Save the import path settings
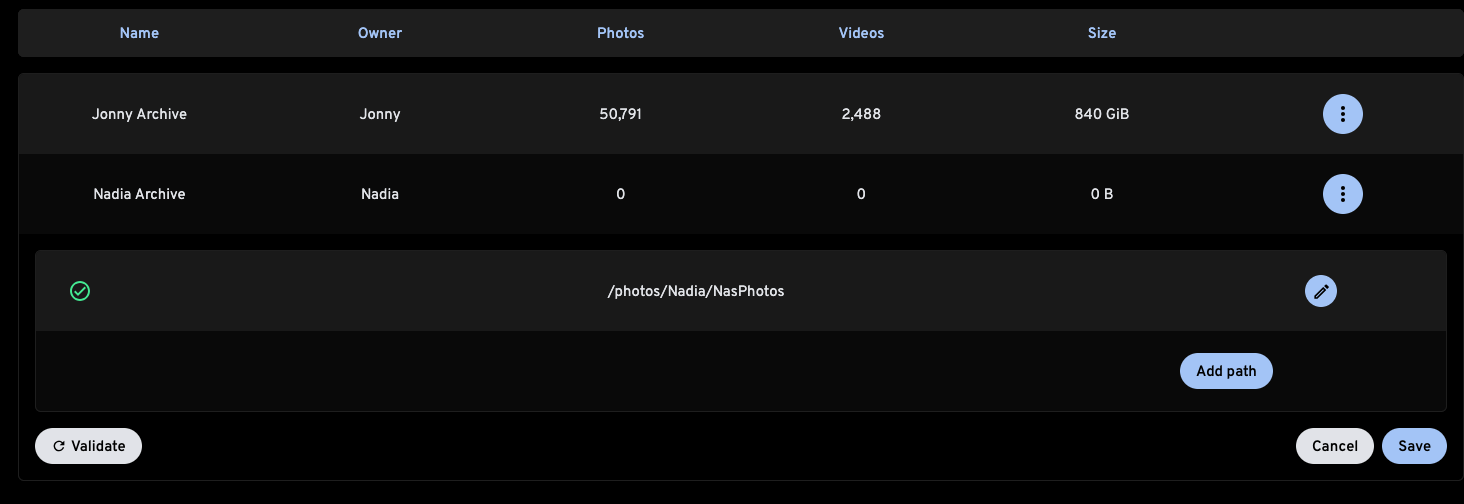The width and height of the screenshot is (1464, 504). (1414, 446)
